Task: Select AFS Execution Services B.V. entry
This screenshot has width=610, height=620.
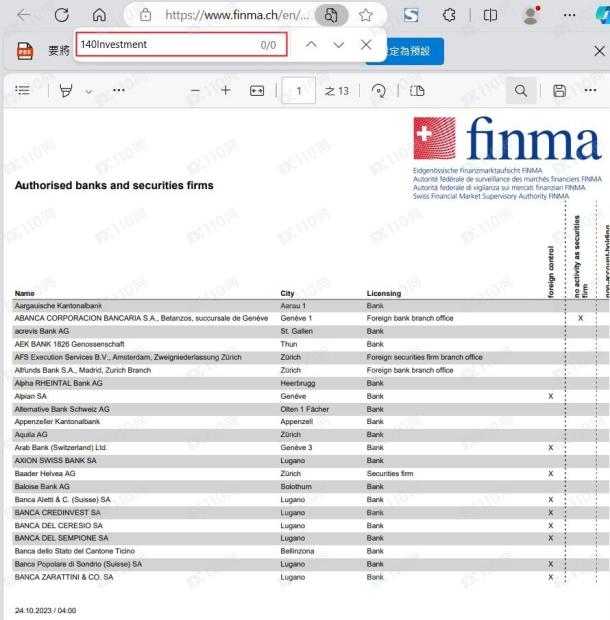Action: pyautogui.click(x=128, y=357)
